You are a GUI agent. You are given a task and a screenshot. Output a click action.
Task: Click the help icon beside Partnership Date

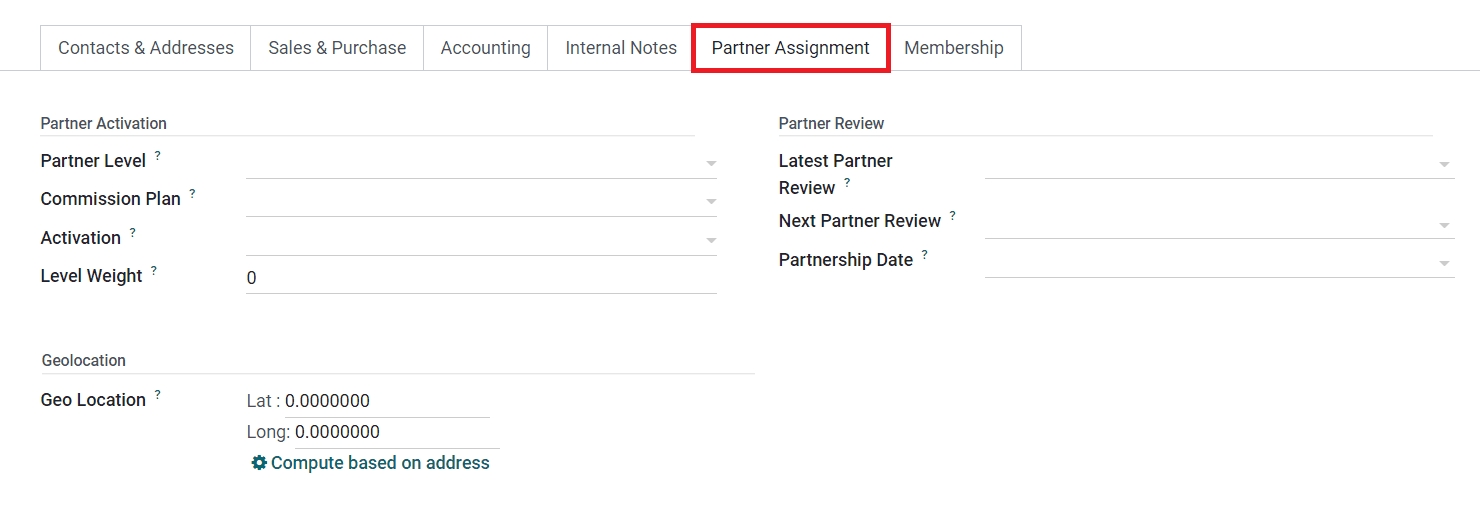coord(924,255)
